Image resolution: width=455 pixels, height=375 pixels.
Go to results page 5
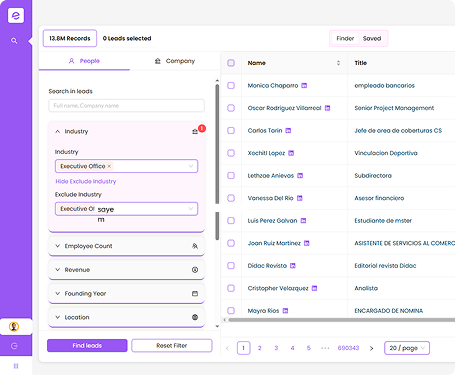point(309,348)
